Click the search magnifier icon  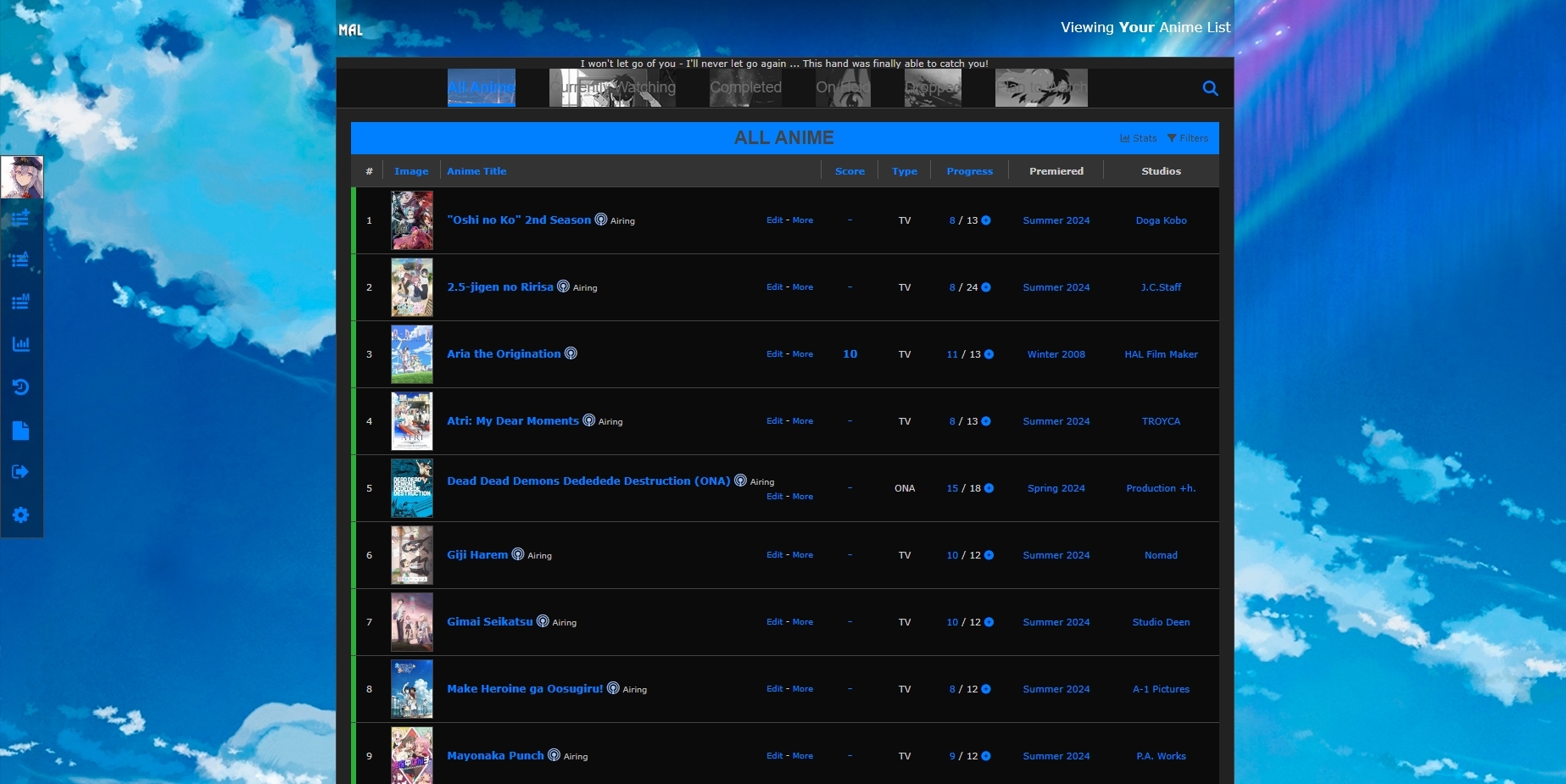(x=1210, y=88)
